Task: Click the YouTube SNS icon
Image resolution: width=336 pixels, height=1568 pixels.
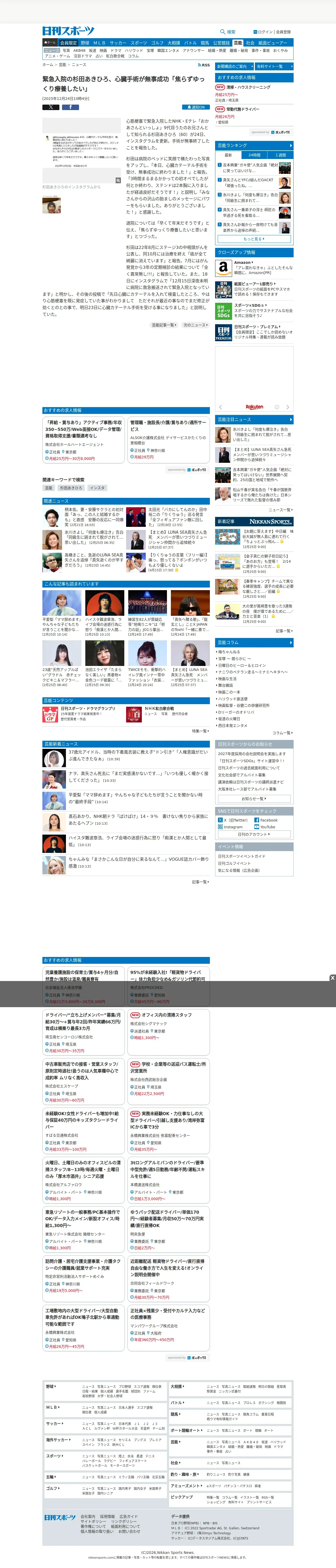Action: point(257,827)
